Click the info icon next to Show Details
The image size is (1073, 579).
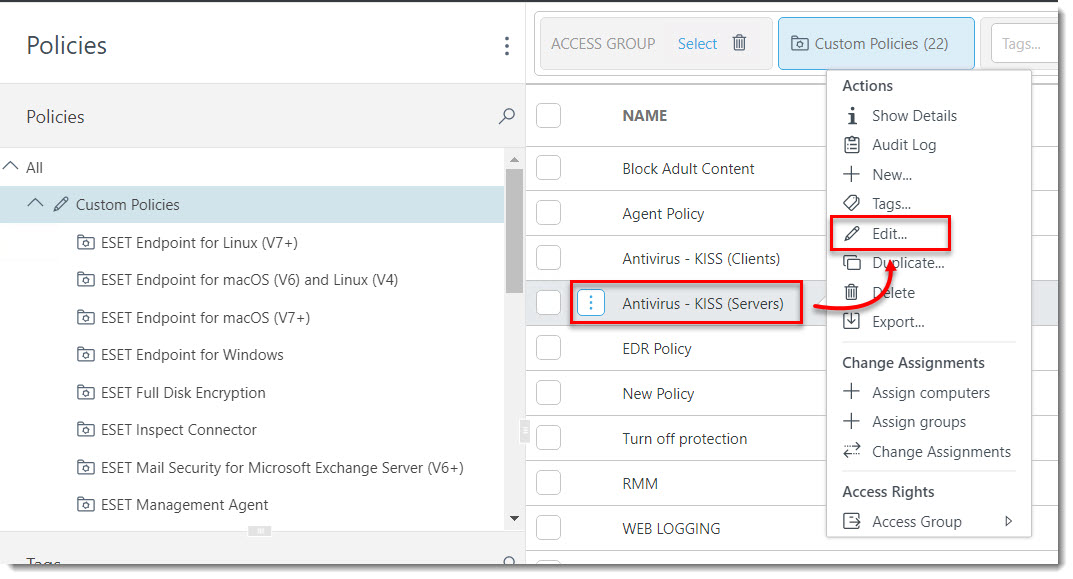coord(852,116)
